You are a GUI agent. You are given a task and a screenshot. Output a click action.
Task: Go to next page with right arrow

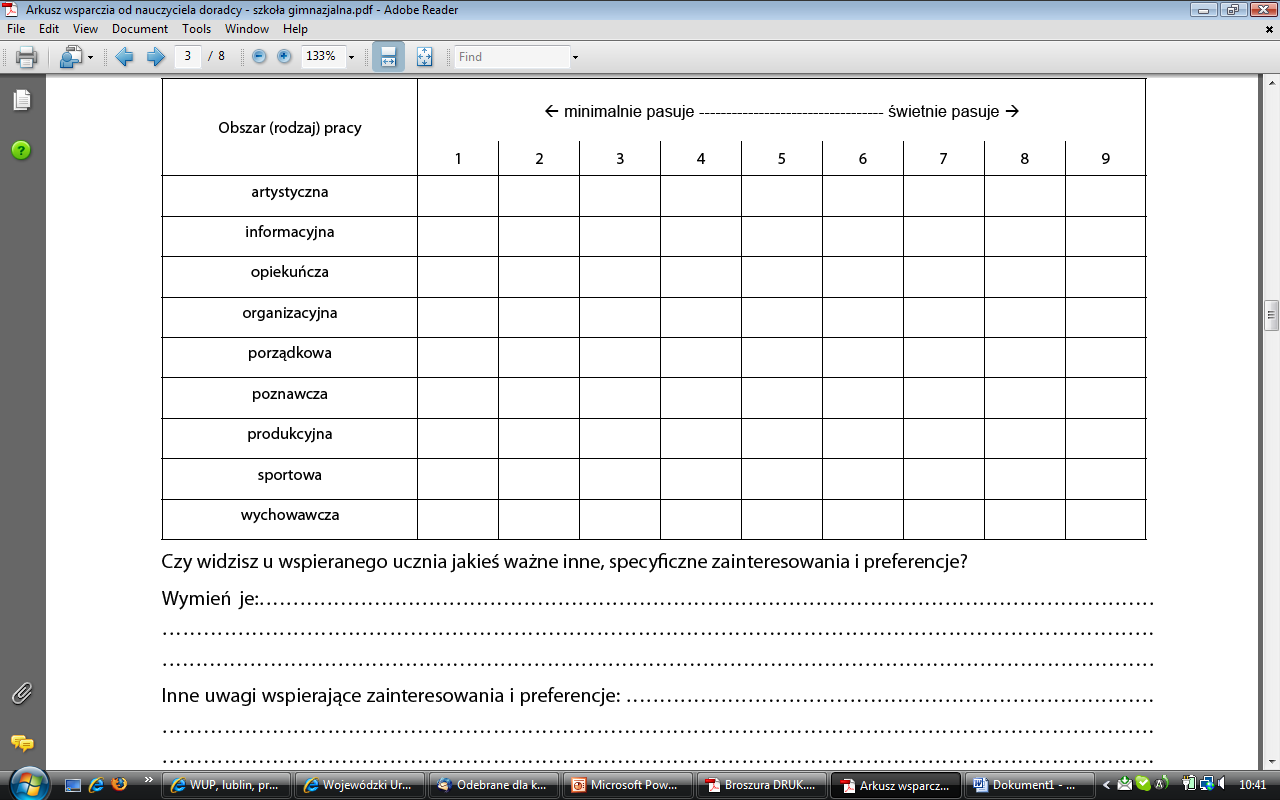click(155, 57)
